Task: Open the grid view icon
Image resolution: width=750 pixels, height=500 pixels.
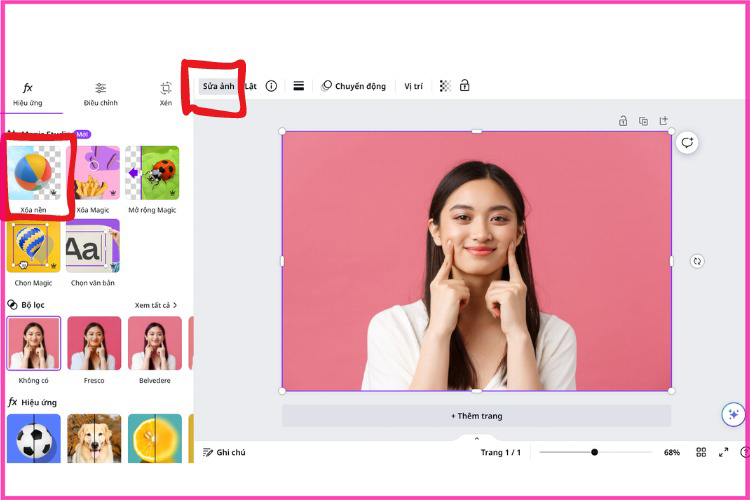Action: 701,452
